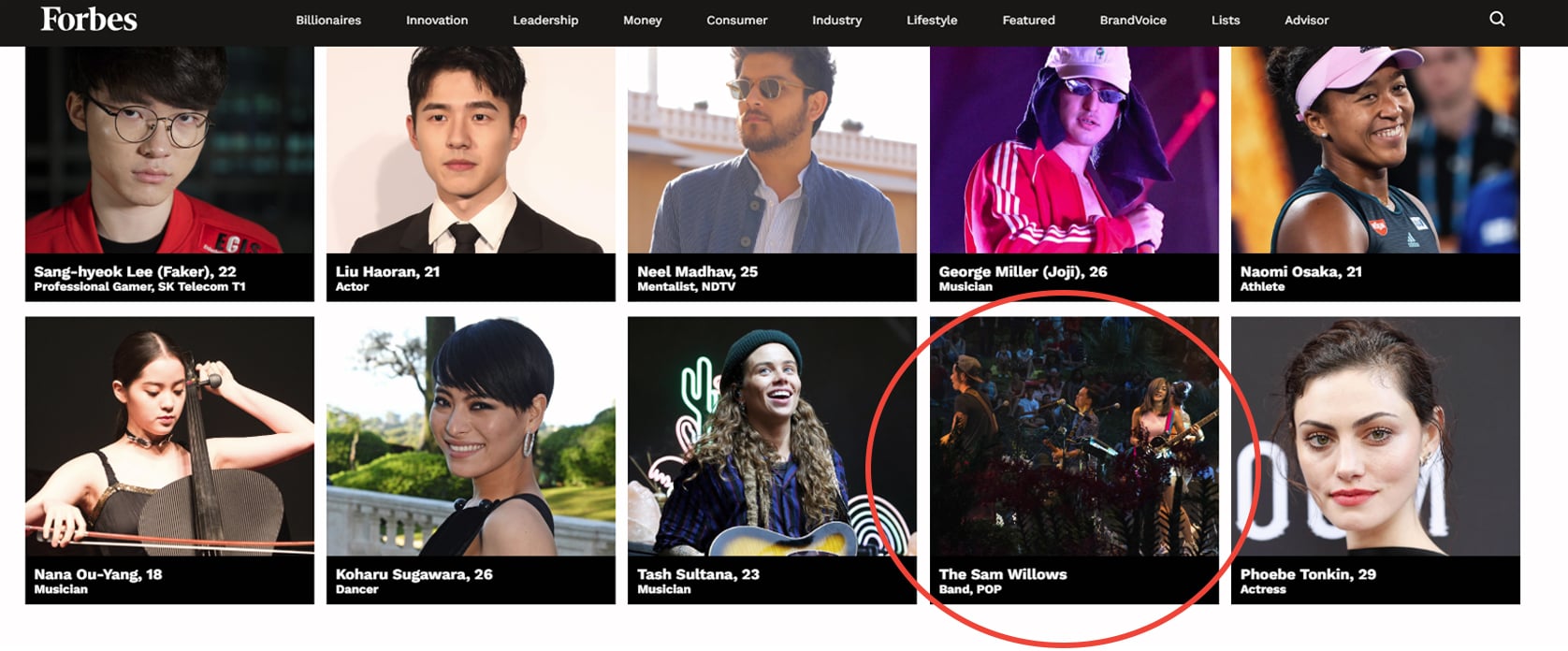Click the Koharu Sugawara, 26 caption
The height and width of the screenshot is (651, 1568).
[414, 574]
